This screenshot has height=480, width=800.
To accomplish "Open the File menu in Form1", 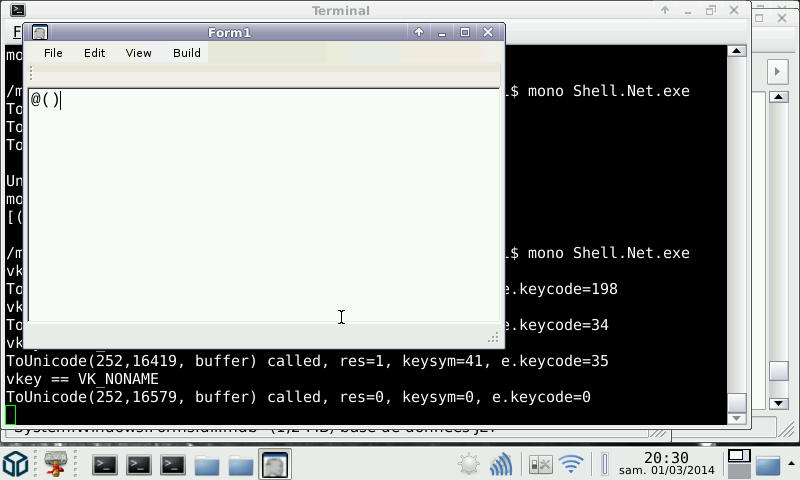I will [53, 53].
